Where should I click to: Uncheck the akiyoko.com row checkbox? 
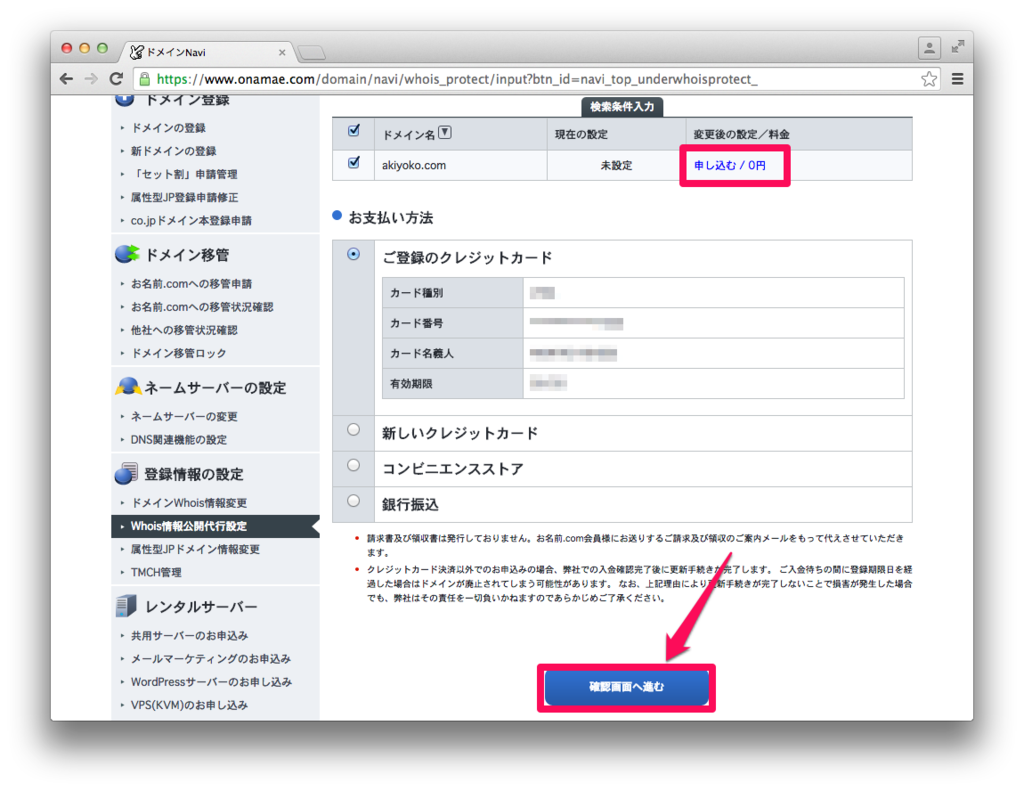(353, 163)
